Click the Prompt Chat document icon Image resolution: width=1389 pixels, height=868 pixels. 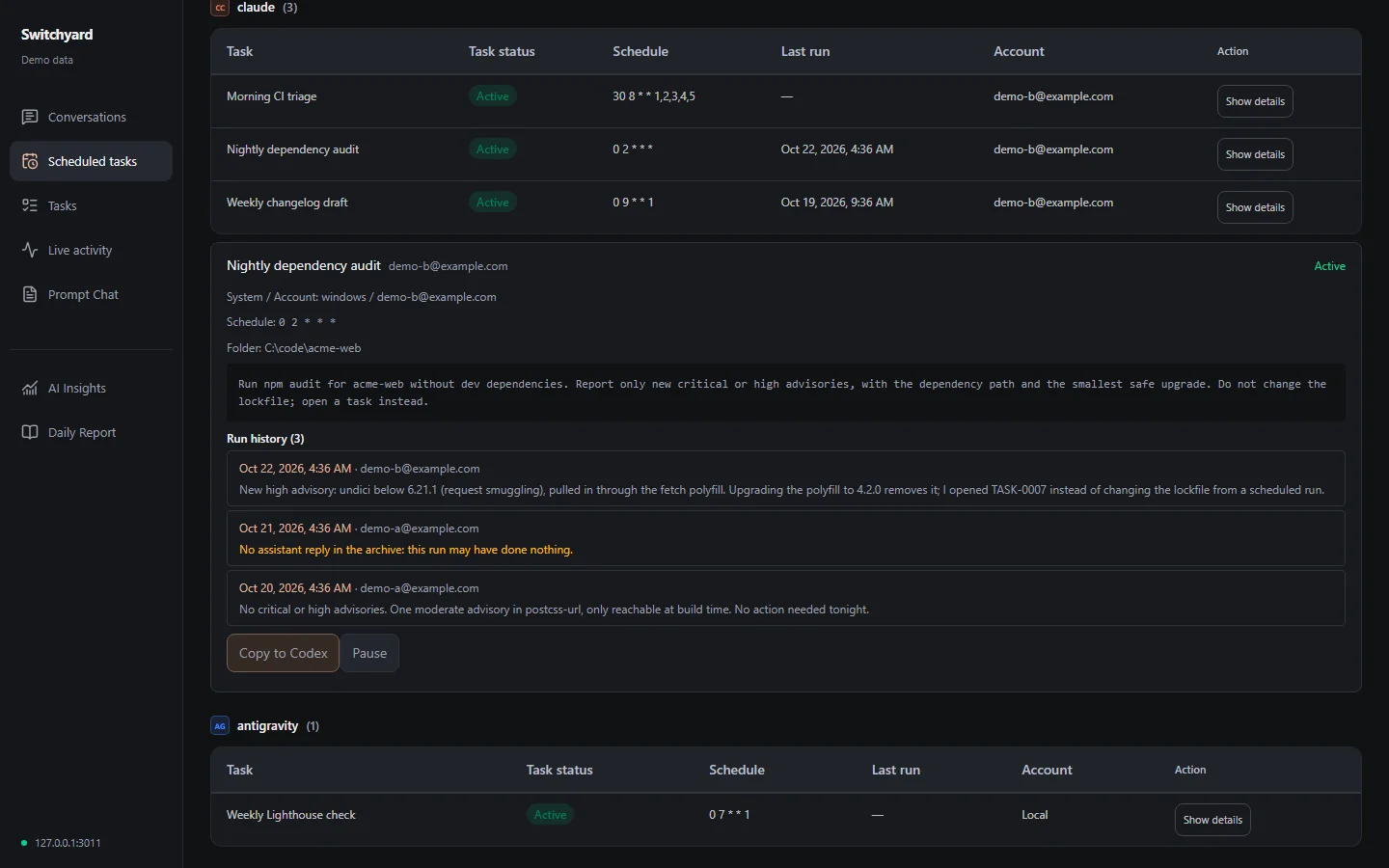coord(30,294)
